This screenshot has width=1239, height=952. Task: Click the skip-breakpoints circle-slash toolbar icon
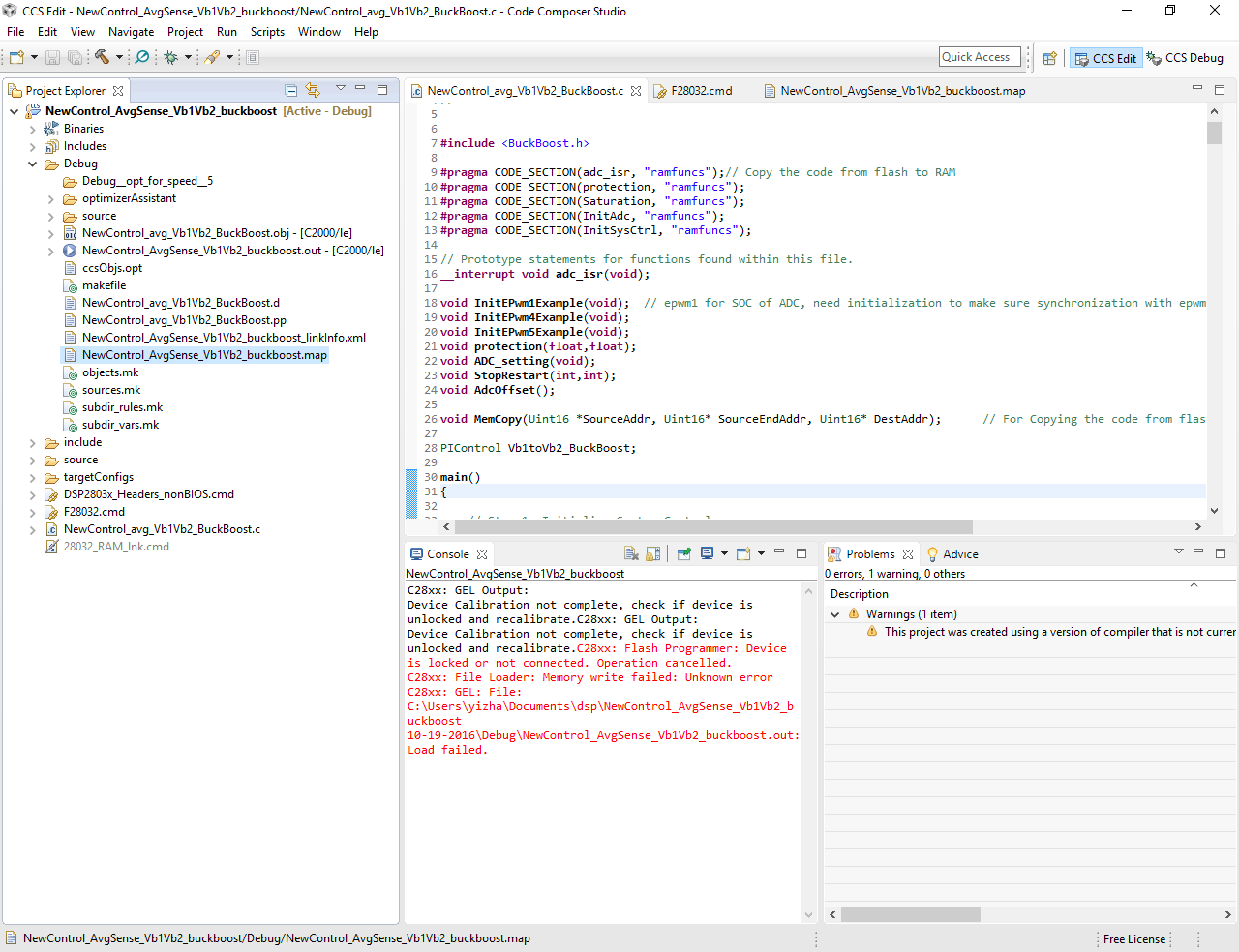click(x=142, y=57)
